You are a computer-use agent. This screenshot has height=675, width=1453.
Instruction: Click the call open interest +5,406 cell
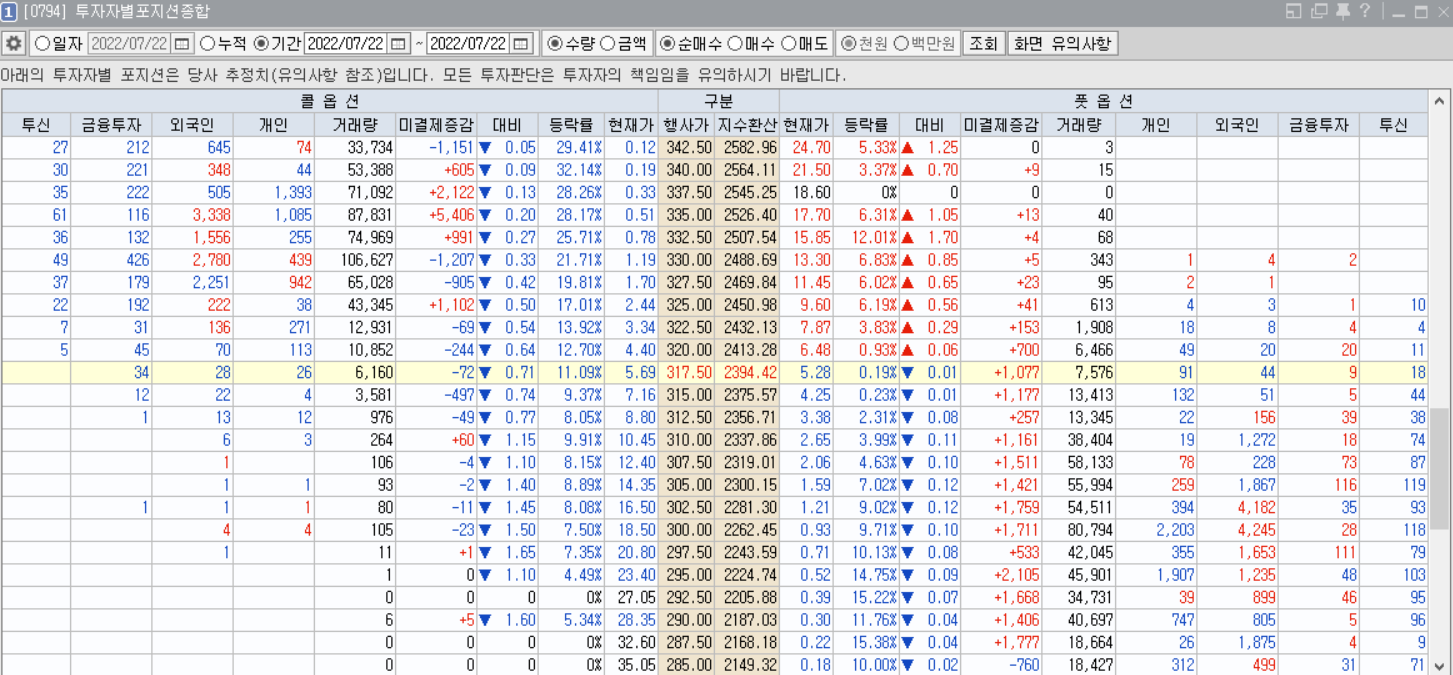coord(435,215)
